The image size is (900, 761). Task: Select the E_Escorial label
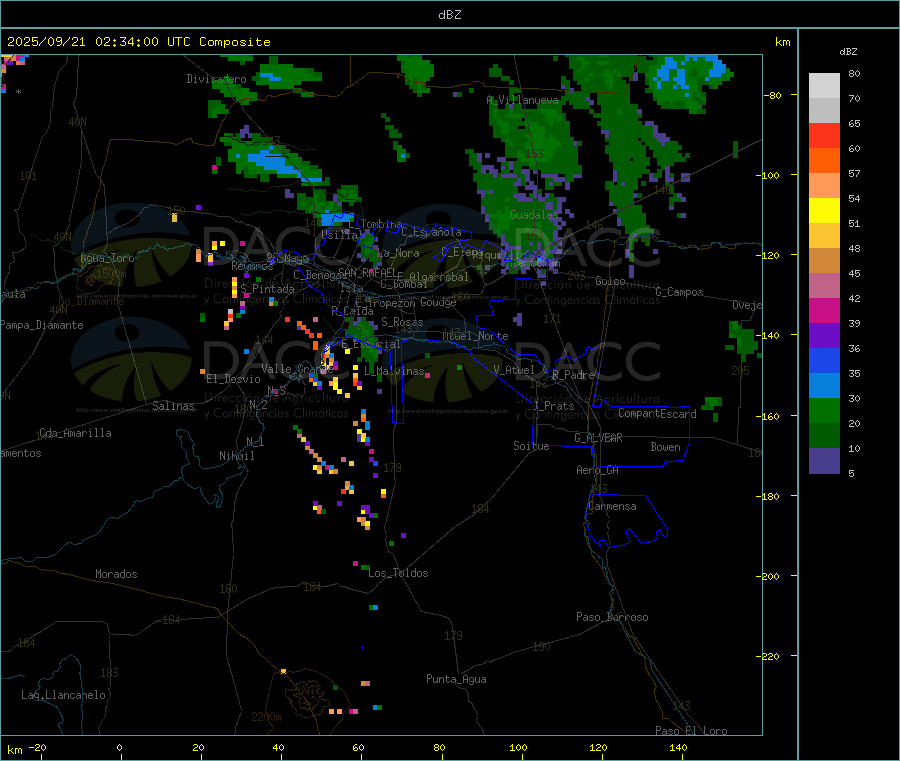click(x=370, y=344)
